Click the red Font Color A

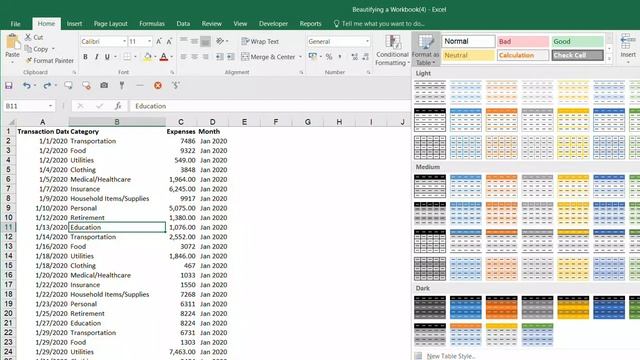tap(164, 57)
